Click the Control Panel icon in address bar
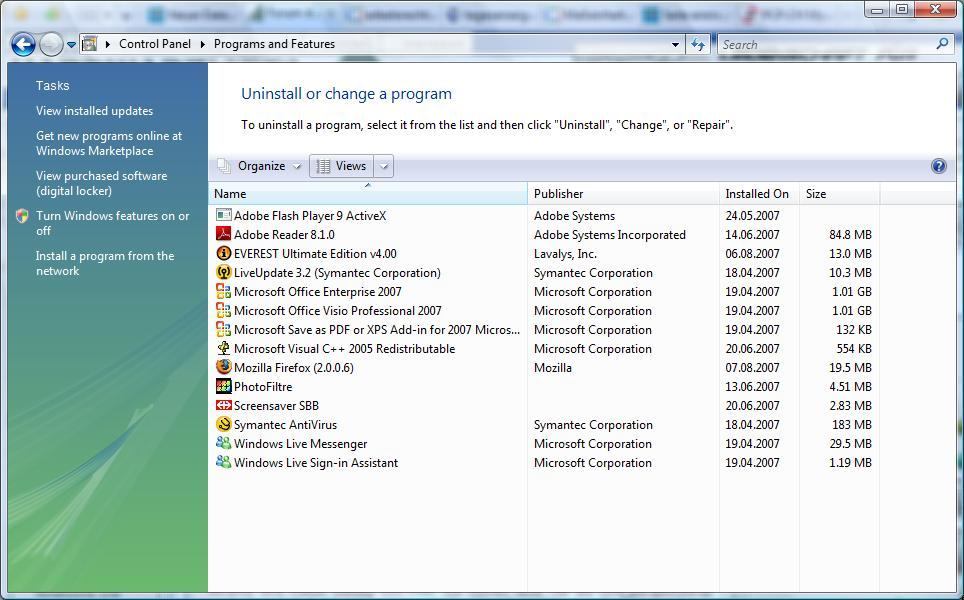964x600 pixels. 90,44
